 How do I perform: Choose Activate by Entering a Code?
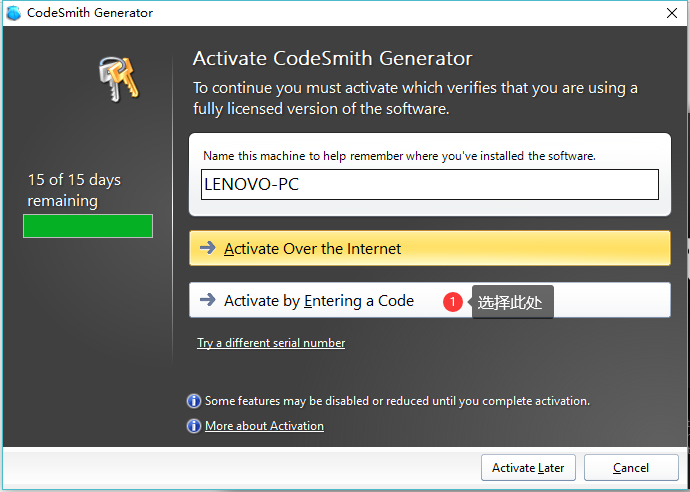click(x=429, y=300)
